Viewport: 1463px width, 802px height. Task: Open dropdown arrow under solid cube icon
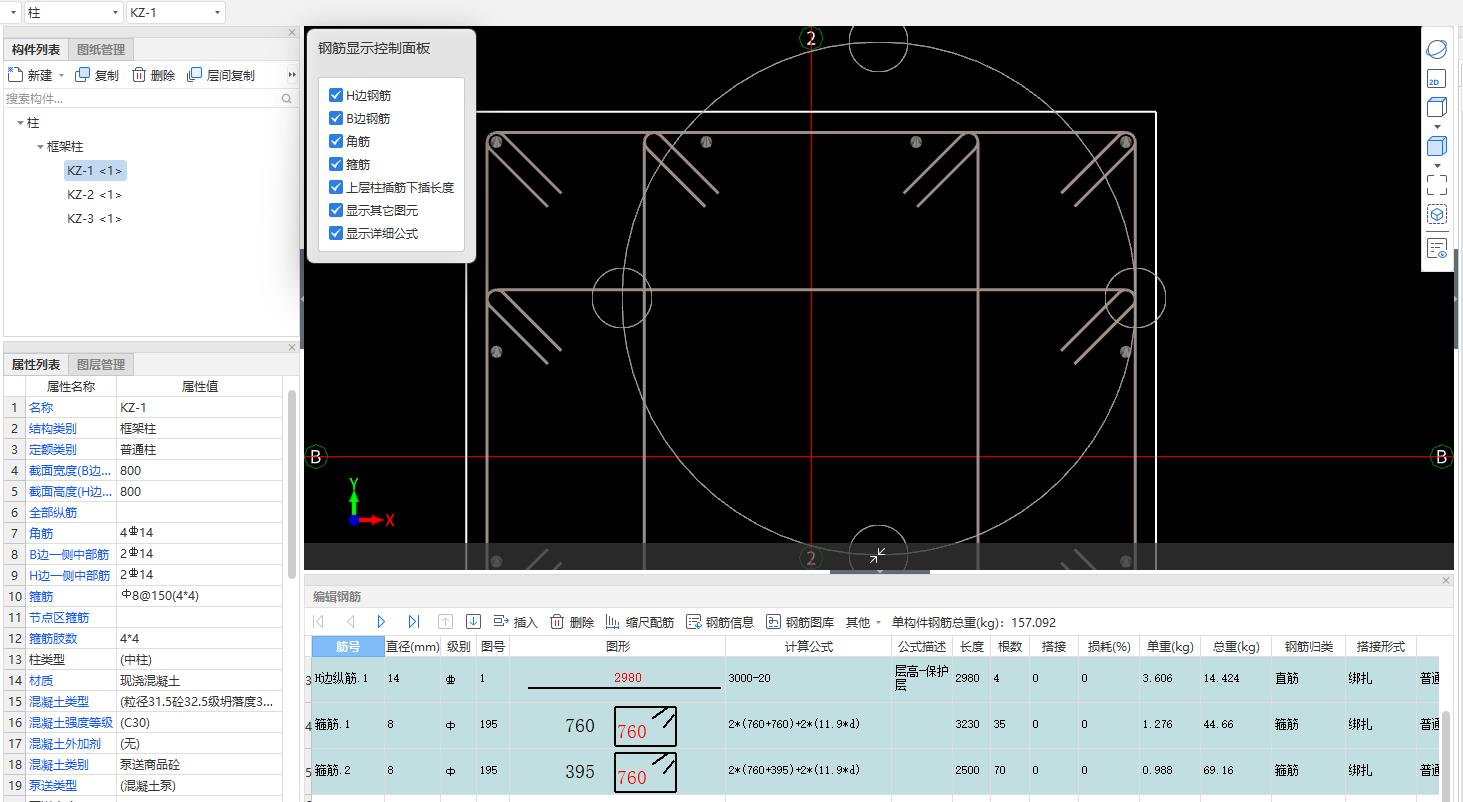tap(1437, 166)
